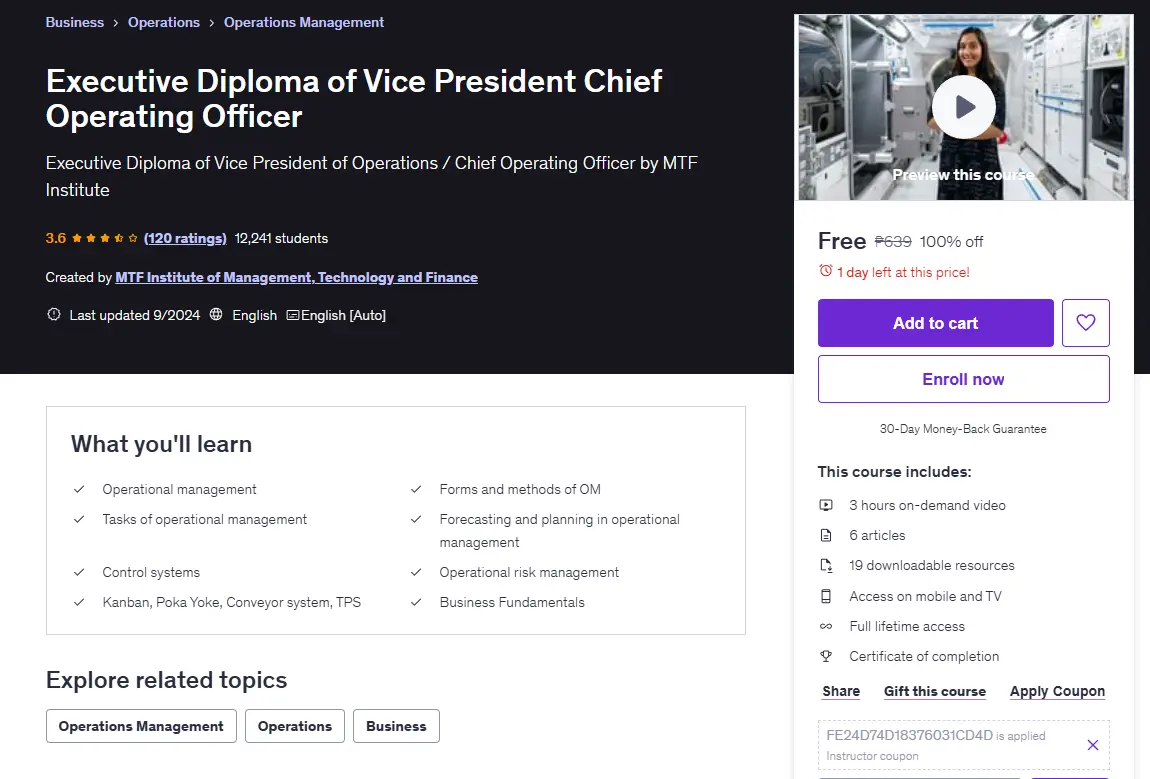Play the course preview video
The width and height of the screenshot is (1150, 779).
[x=964, y=107]
